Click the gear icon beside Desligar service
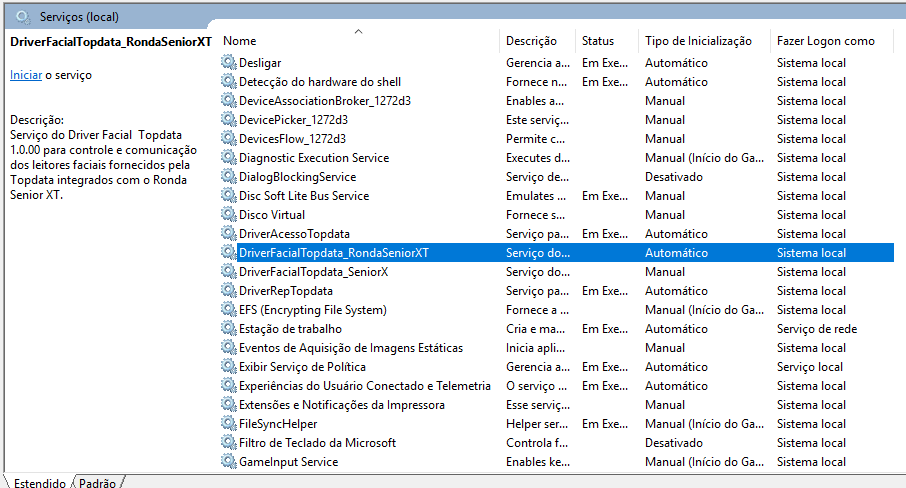 229,63
